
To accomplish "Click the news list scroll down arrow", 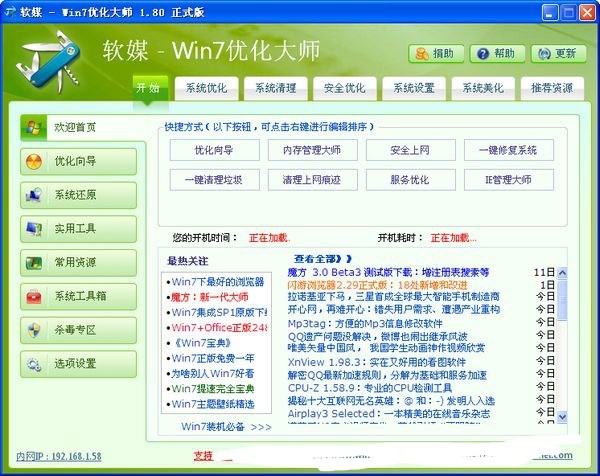I will pyautogui.click(x=562, y=416).
